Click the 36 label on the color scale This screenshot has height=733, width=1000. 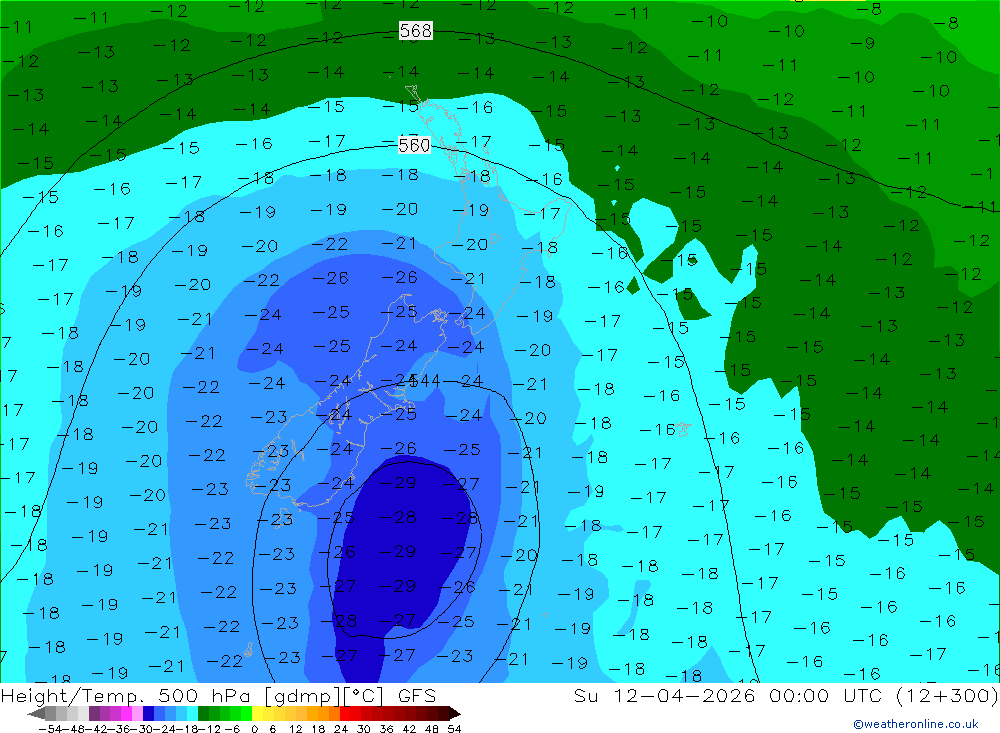(386, 729)
